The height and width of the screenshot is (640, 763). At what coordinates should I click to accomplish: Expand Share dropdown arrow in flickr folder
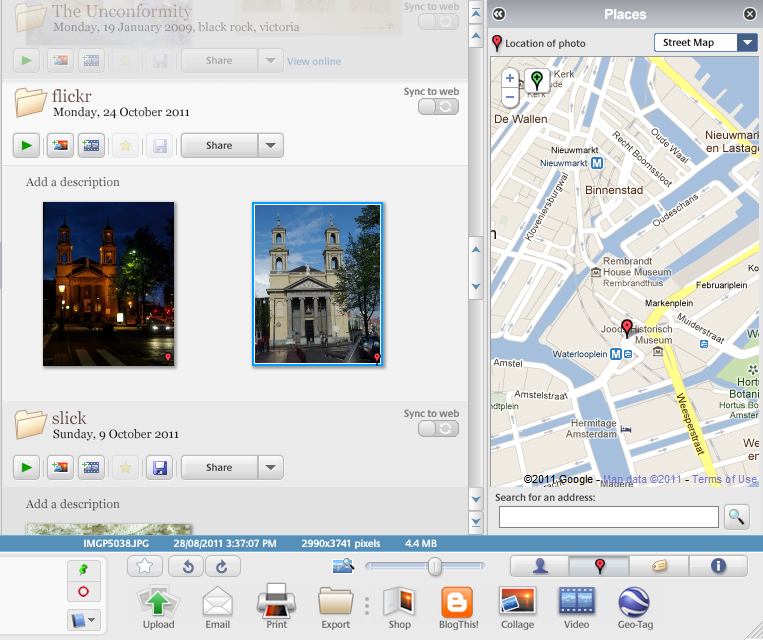(x=271, y=145)
